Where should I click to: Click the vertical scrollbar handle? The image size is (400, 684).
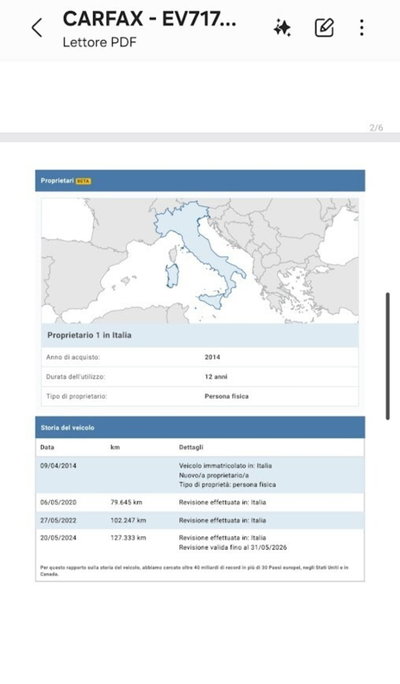pos(387,356)
